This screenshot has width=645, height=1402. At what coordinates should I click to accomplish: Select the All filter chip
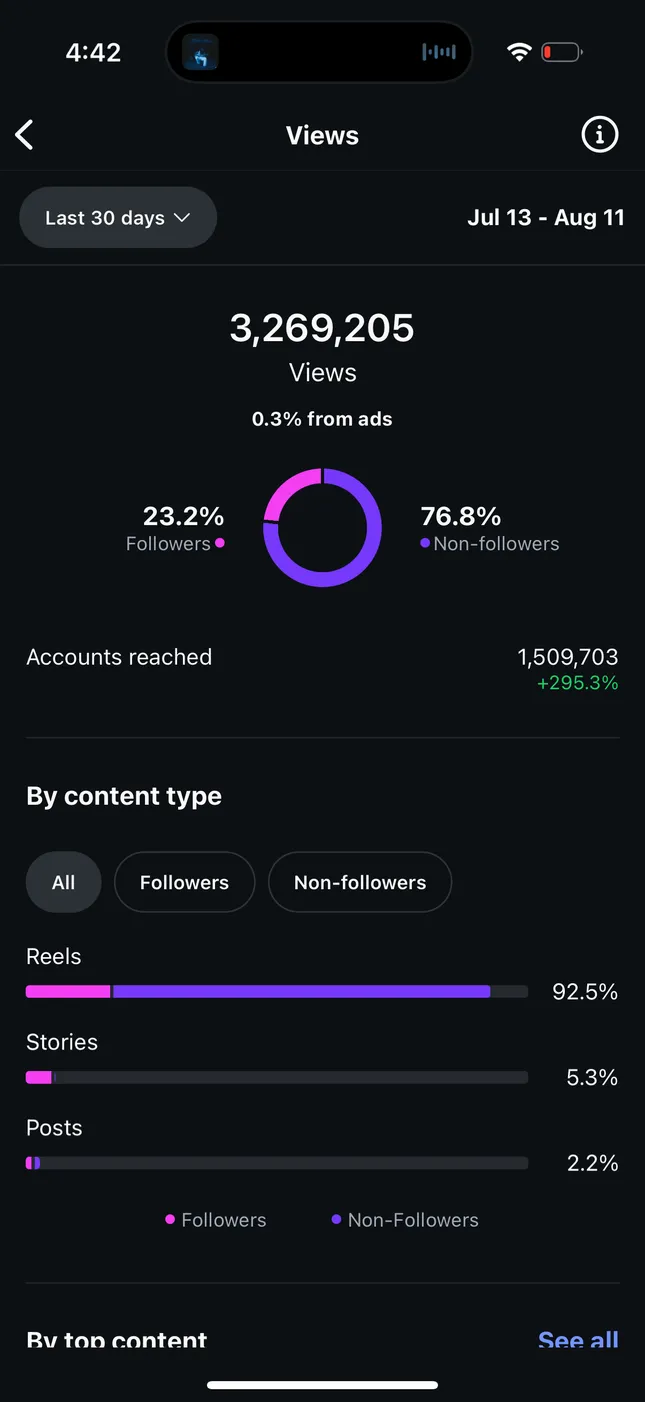coord(63,882)
